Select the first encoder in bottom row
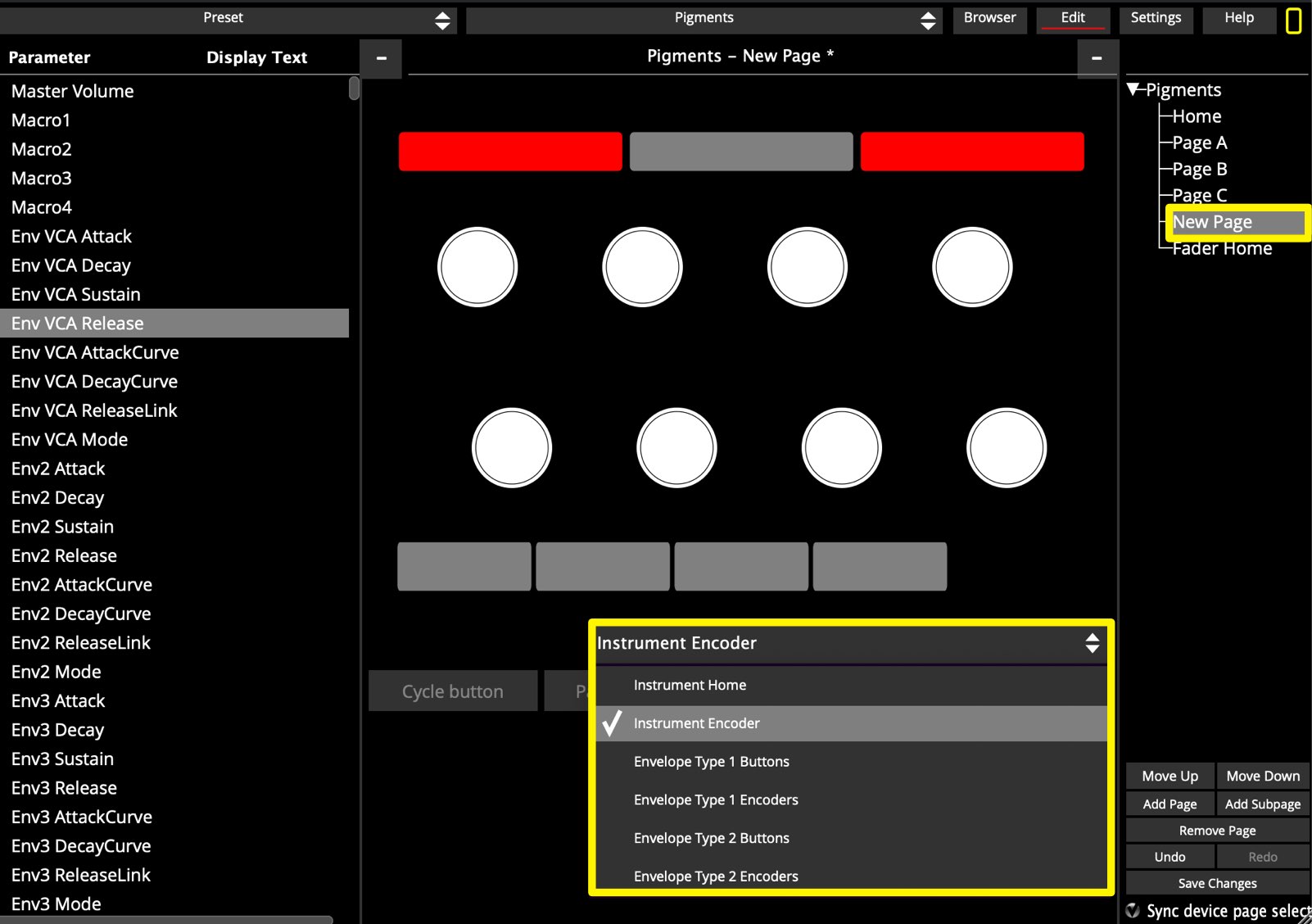 [x=512, y=448]
